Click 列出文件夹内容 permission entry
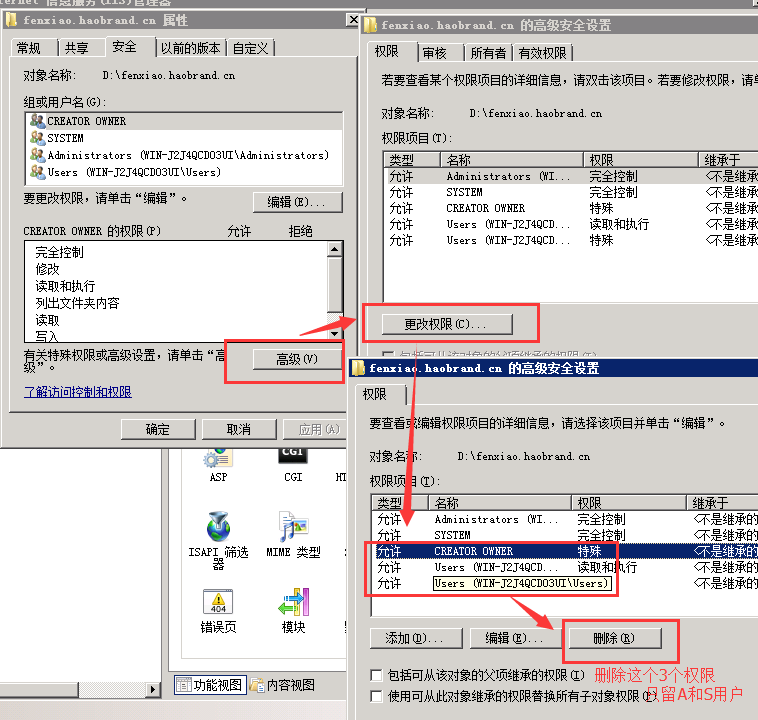The height and width of the screenshot is (720, 758). coord(77,303)
